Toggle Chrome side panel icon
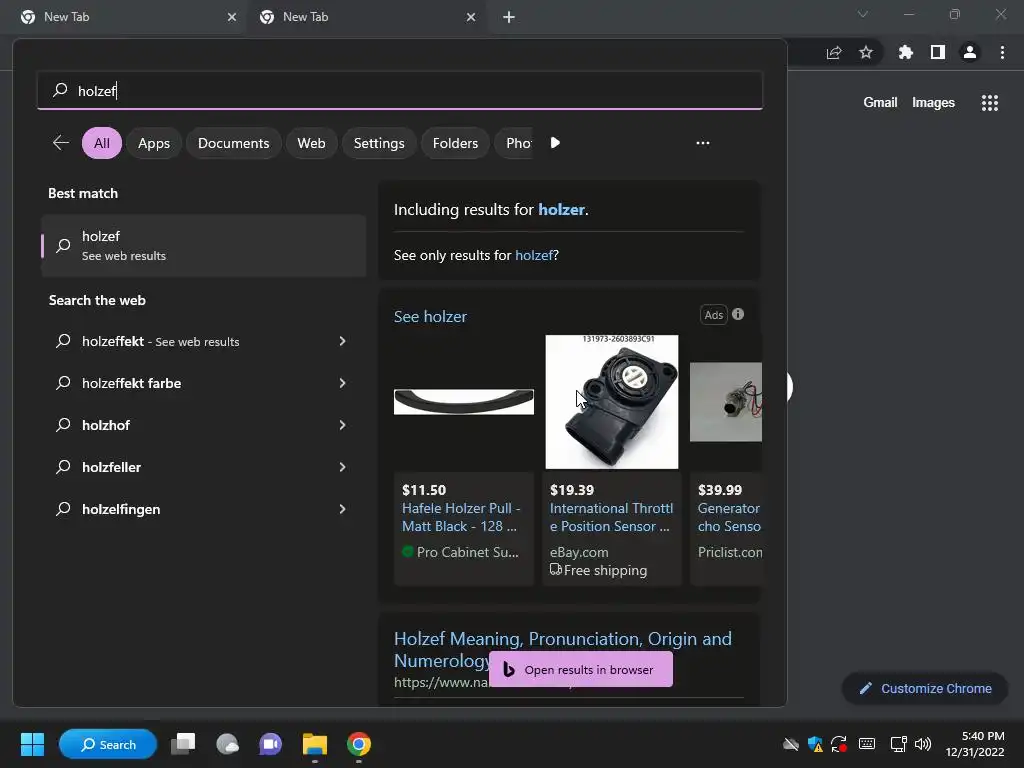1024x768 pixels. tap(938, 52)
